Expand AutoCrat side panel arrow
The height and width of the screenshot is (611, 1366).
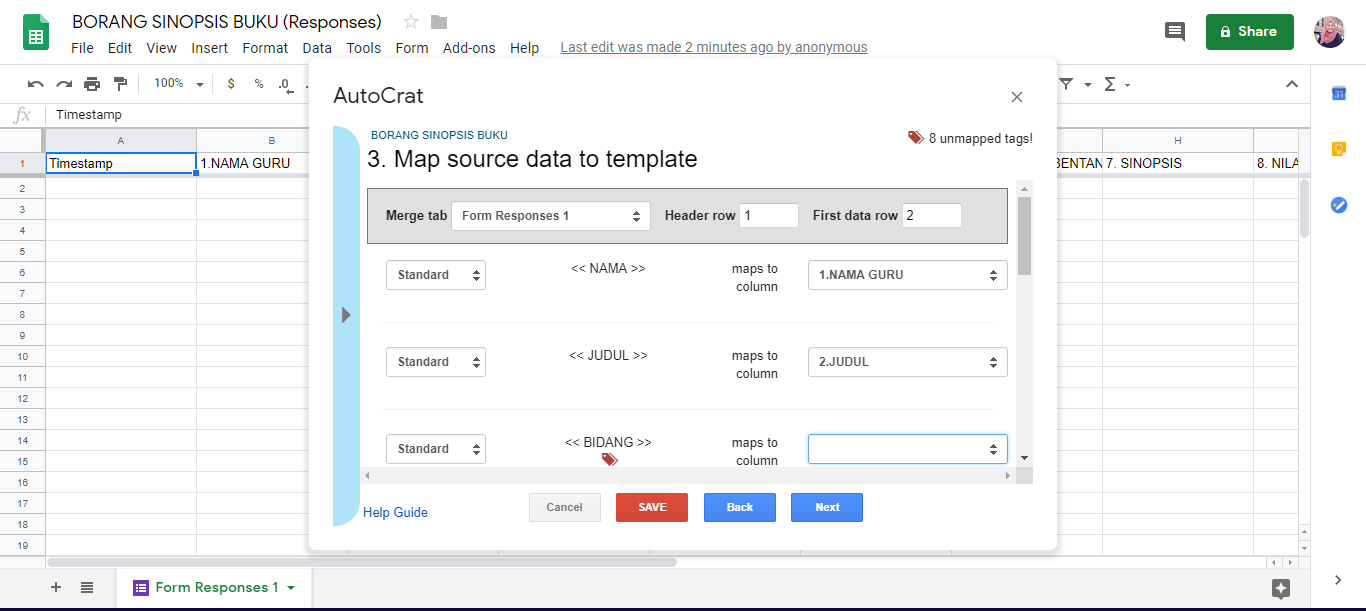(x=346, y=315)
